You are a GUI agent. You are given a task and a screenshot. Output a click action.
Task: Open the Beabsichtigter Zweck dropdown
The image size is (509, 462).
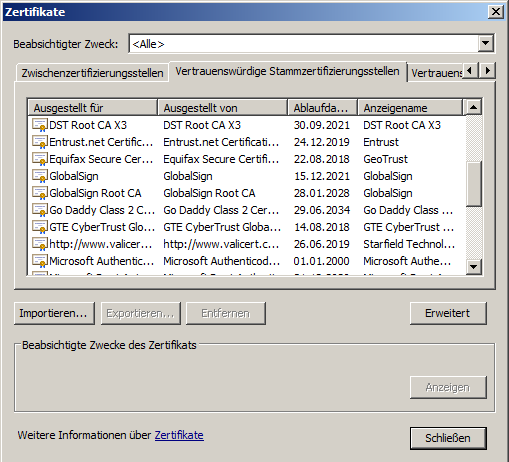[x=485, y=43]
